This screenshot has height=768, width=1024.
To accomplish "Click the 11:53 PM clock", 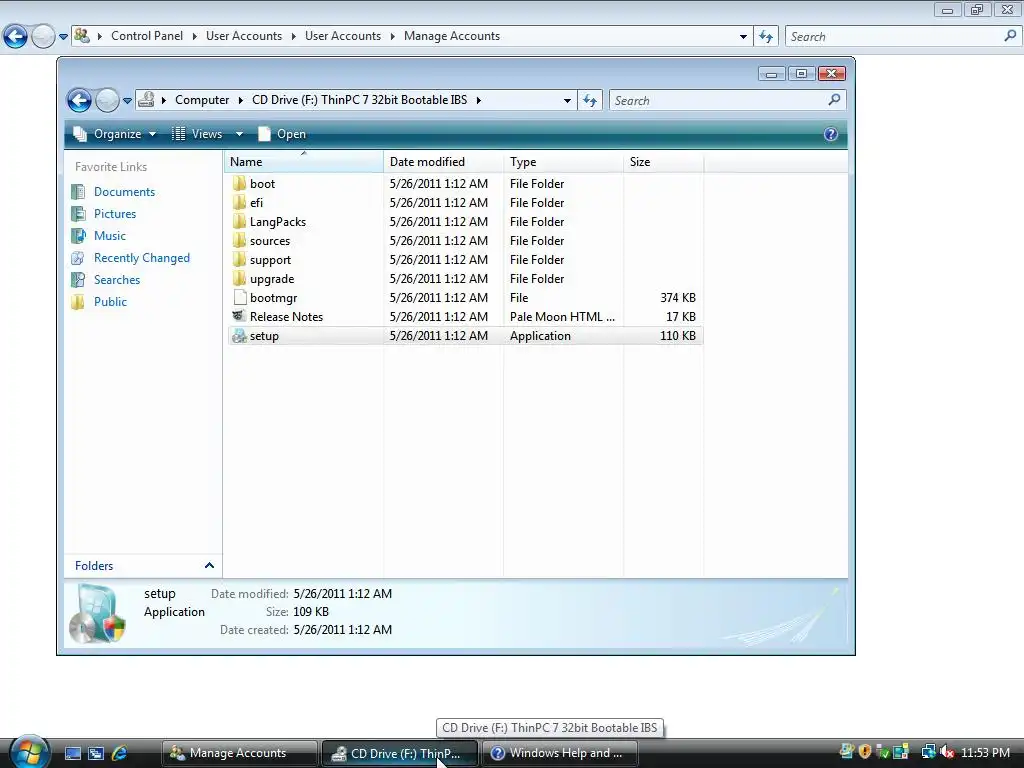I will [985, 752].
